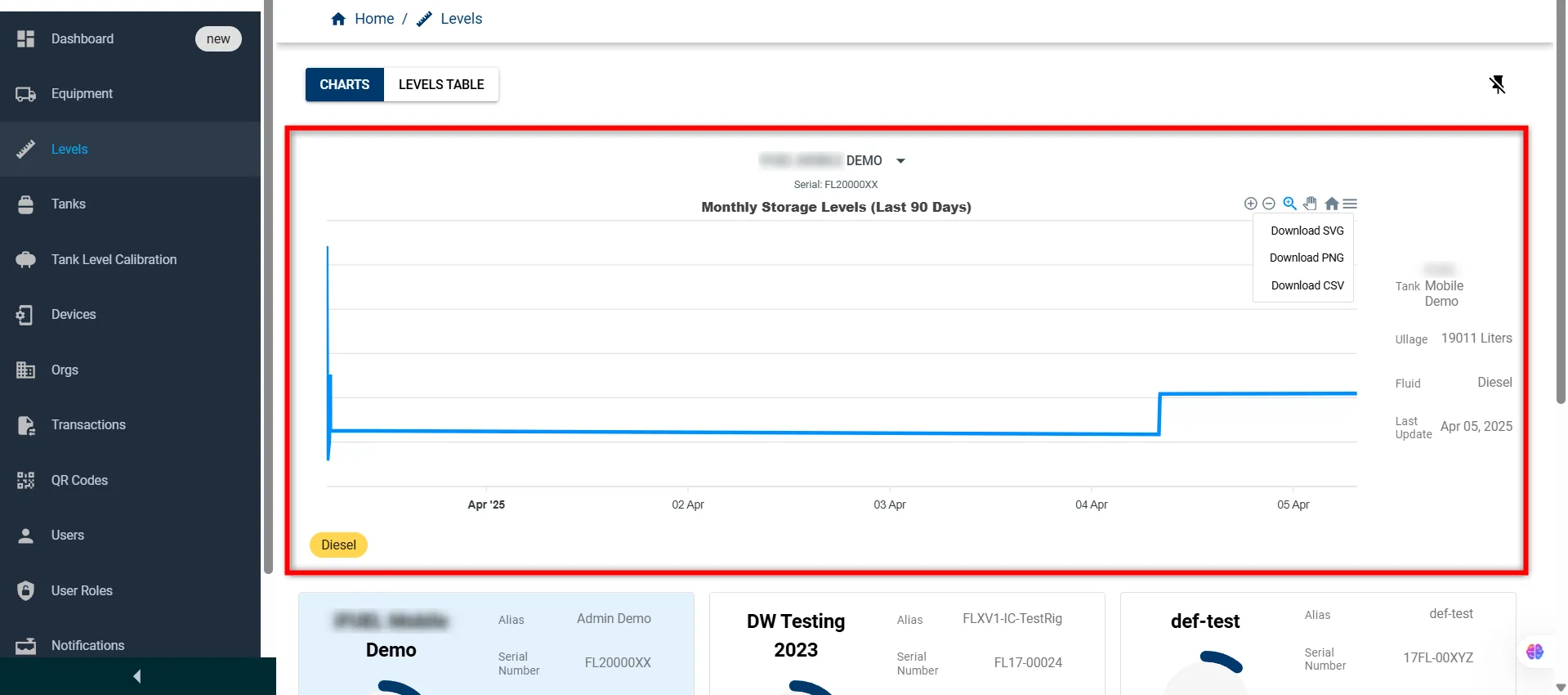The image size is (1568, 695).
Task: Switch to the LEVELS TABLE tab
Action: [x=441, y=84]
